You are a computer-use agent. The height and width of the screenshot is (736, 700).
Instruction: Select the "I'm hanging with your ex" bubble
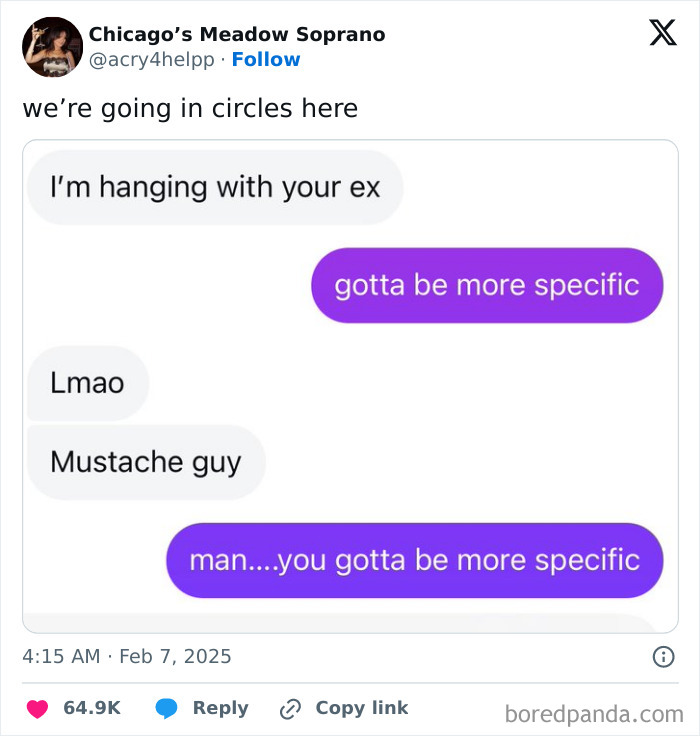coord(215,187)
